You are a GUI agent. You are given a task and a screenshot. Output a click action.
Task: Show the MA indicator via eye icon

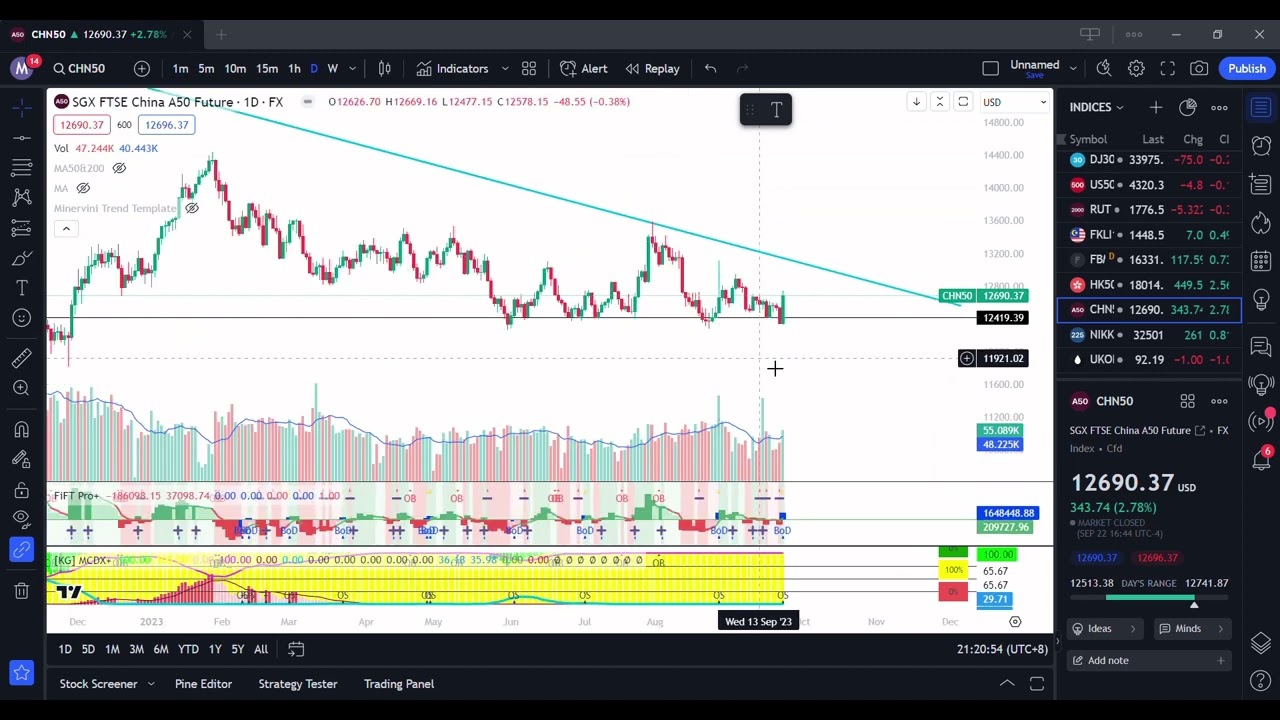[x=83, y=188]
